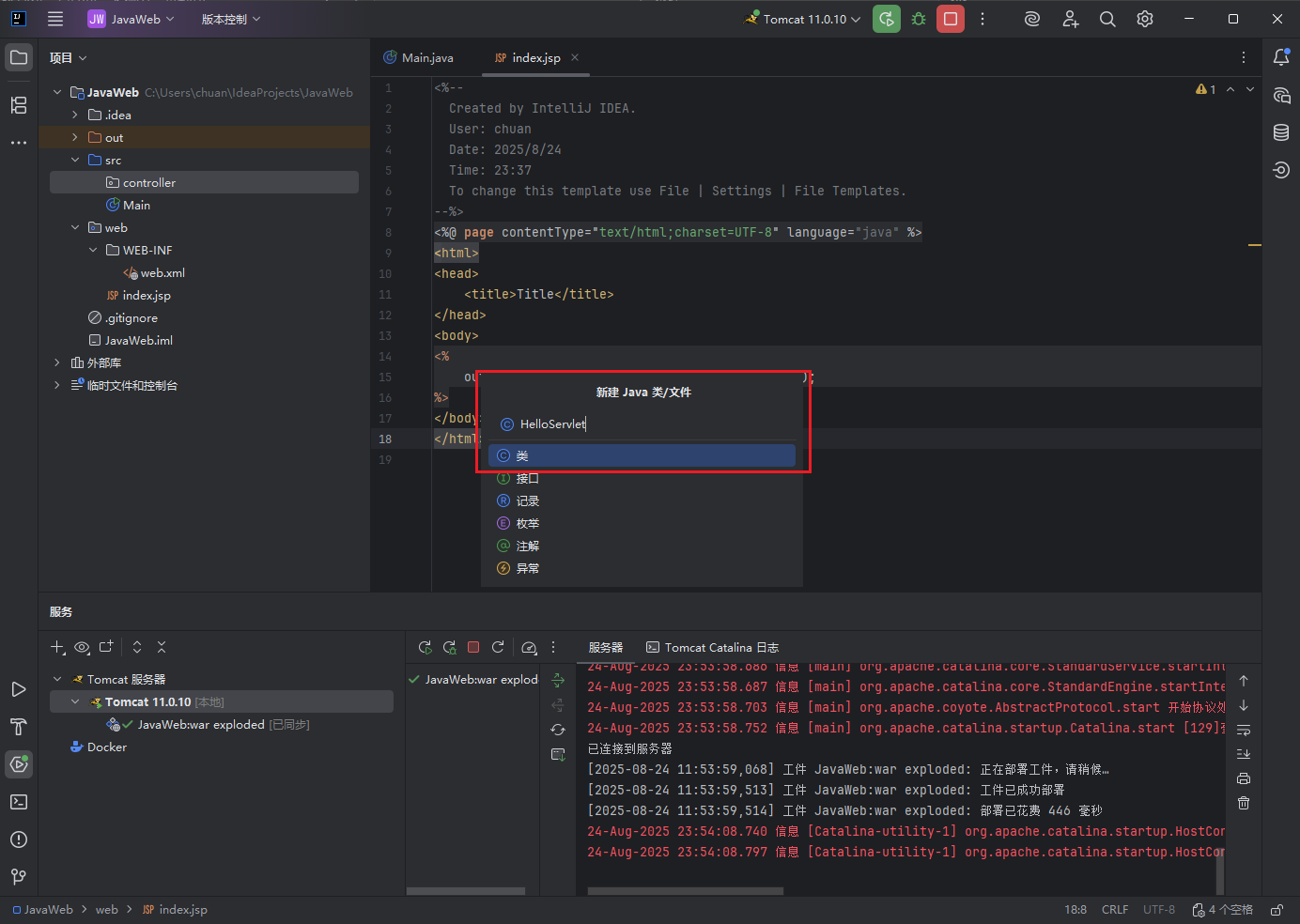Add a new service with plus icon
The width and height of the screenshot is (1300, 924).
point(57,647)
